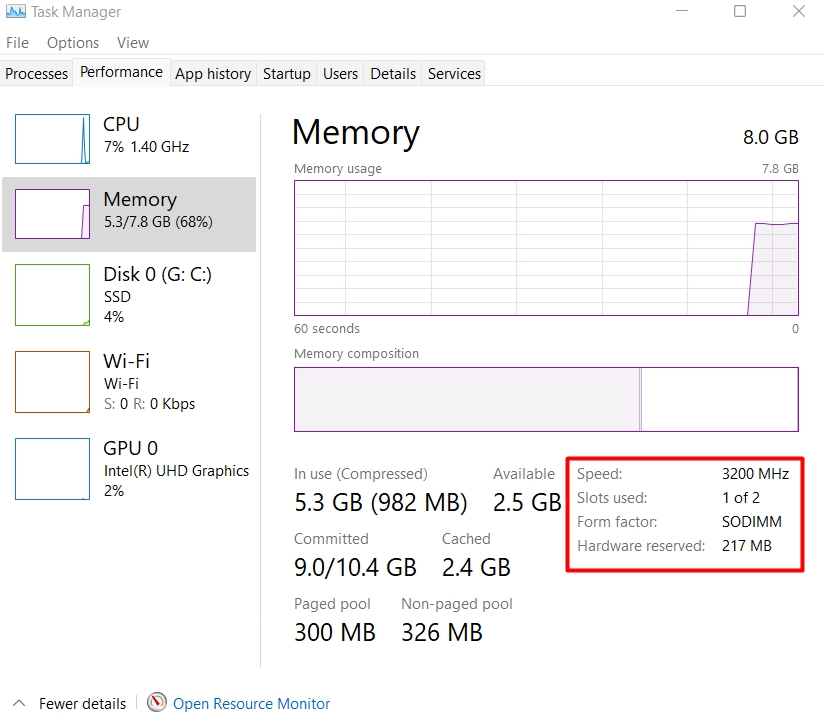Switch to the Details tab

[393, 74]
